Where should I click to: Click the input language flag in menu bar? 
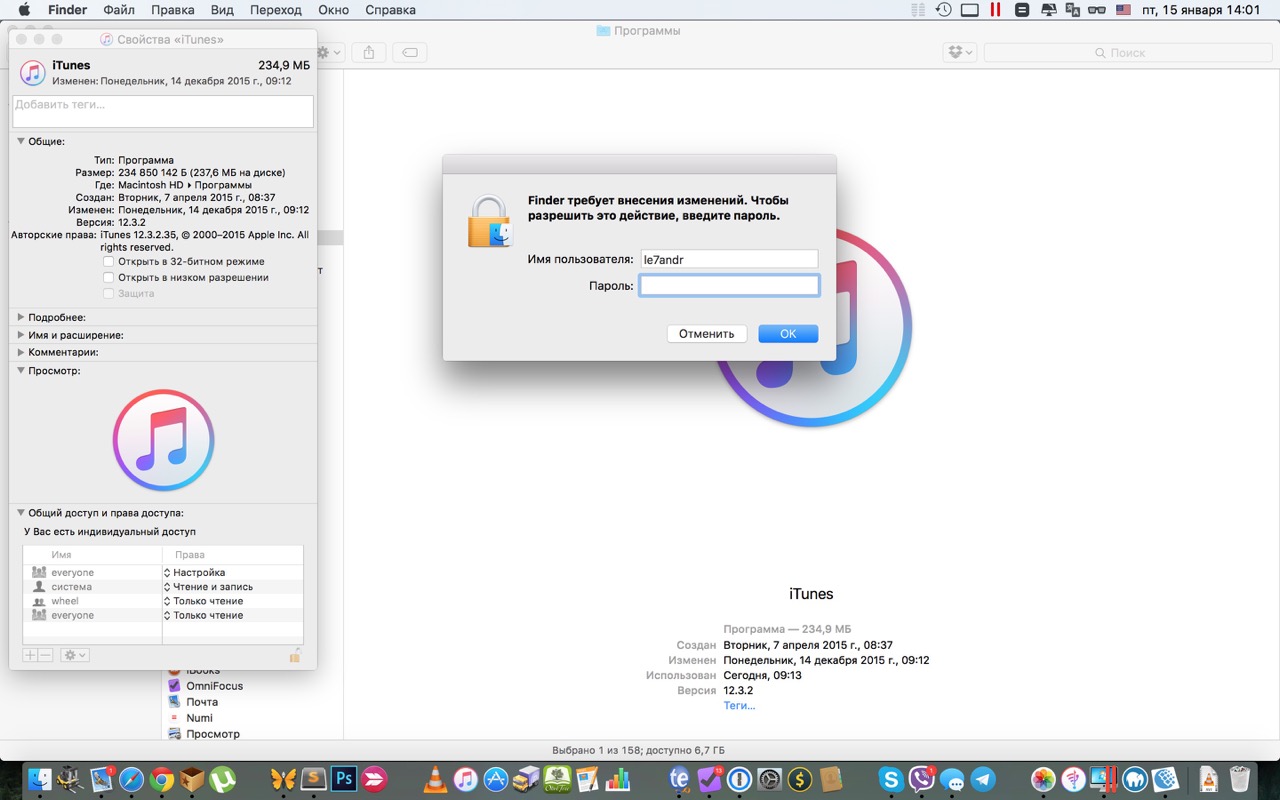pos(1123,10)
